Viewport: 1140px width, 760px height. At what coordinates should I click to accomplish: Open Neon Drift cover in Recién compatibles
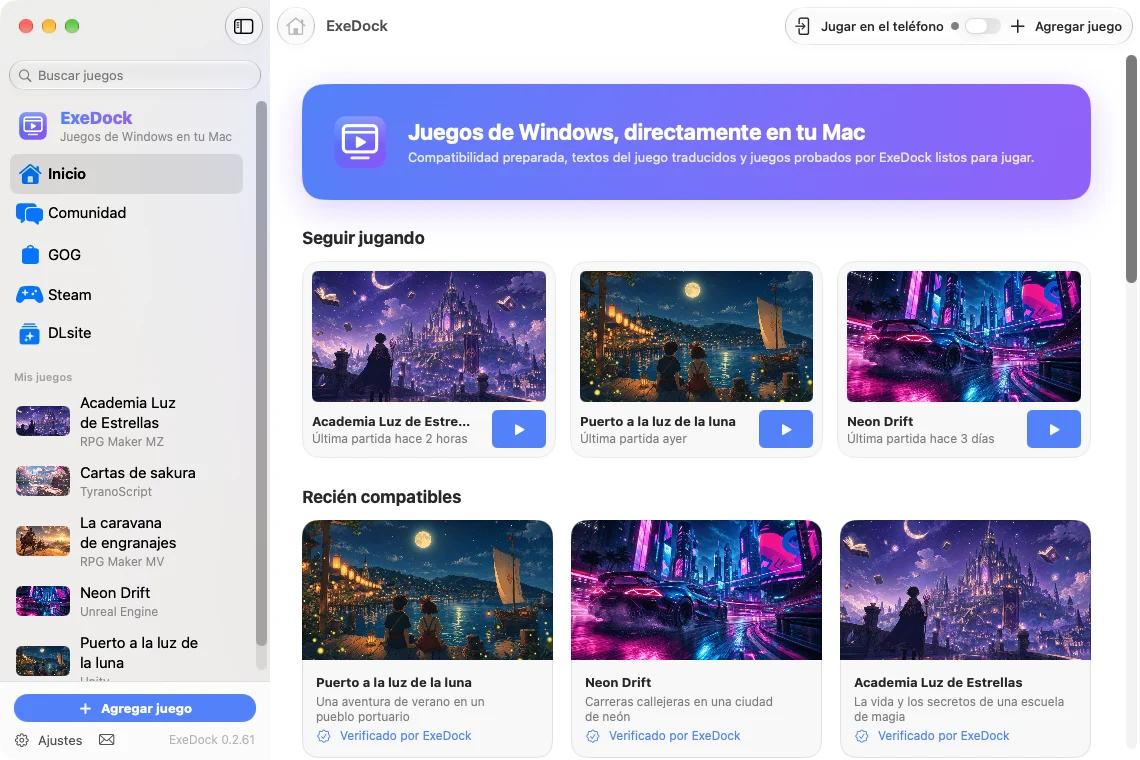click(x=697, y=590)
